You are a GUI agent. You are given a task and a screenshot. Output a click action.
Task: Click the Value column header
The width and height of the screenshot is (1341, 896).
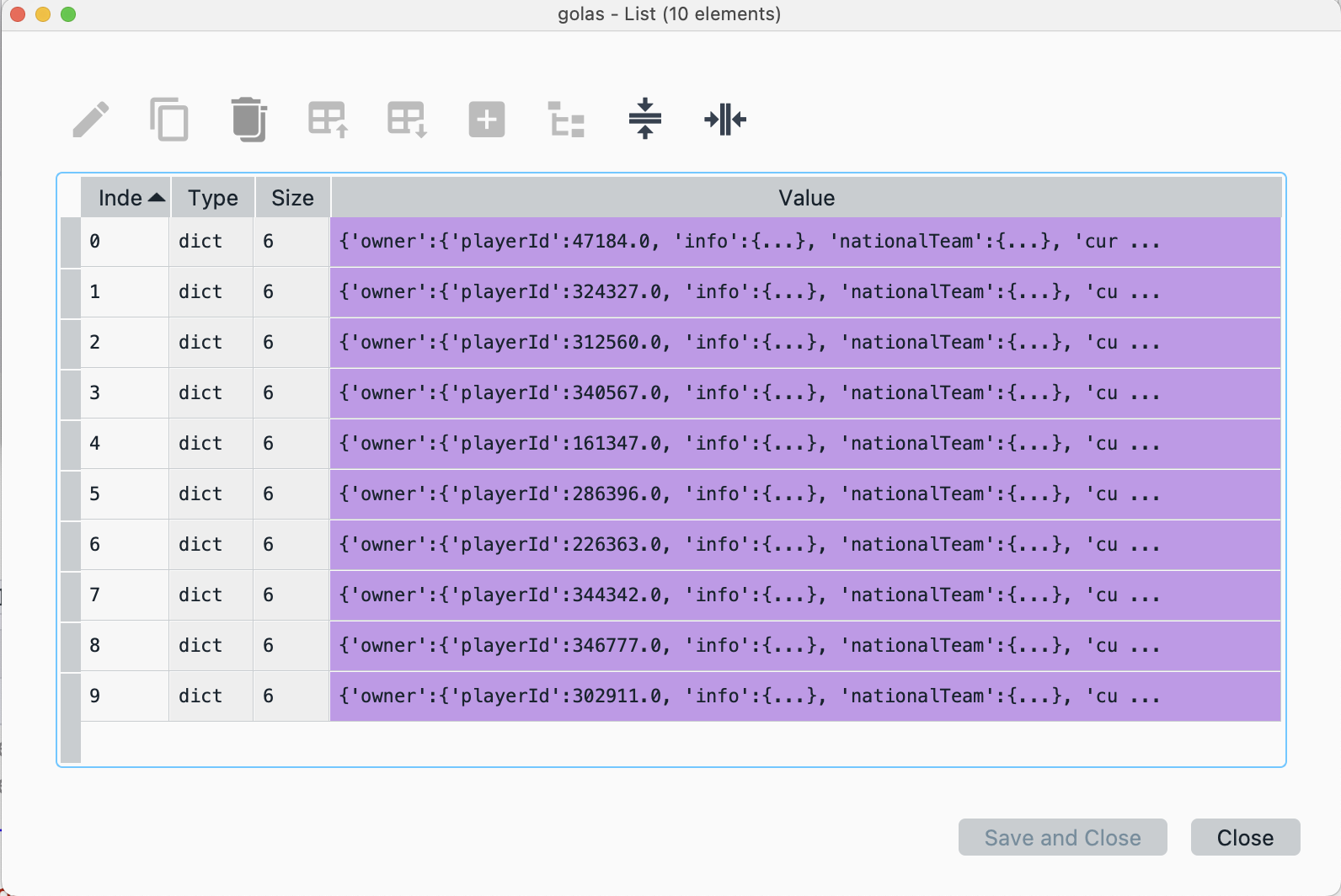point(806,198)
